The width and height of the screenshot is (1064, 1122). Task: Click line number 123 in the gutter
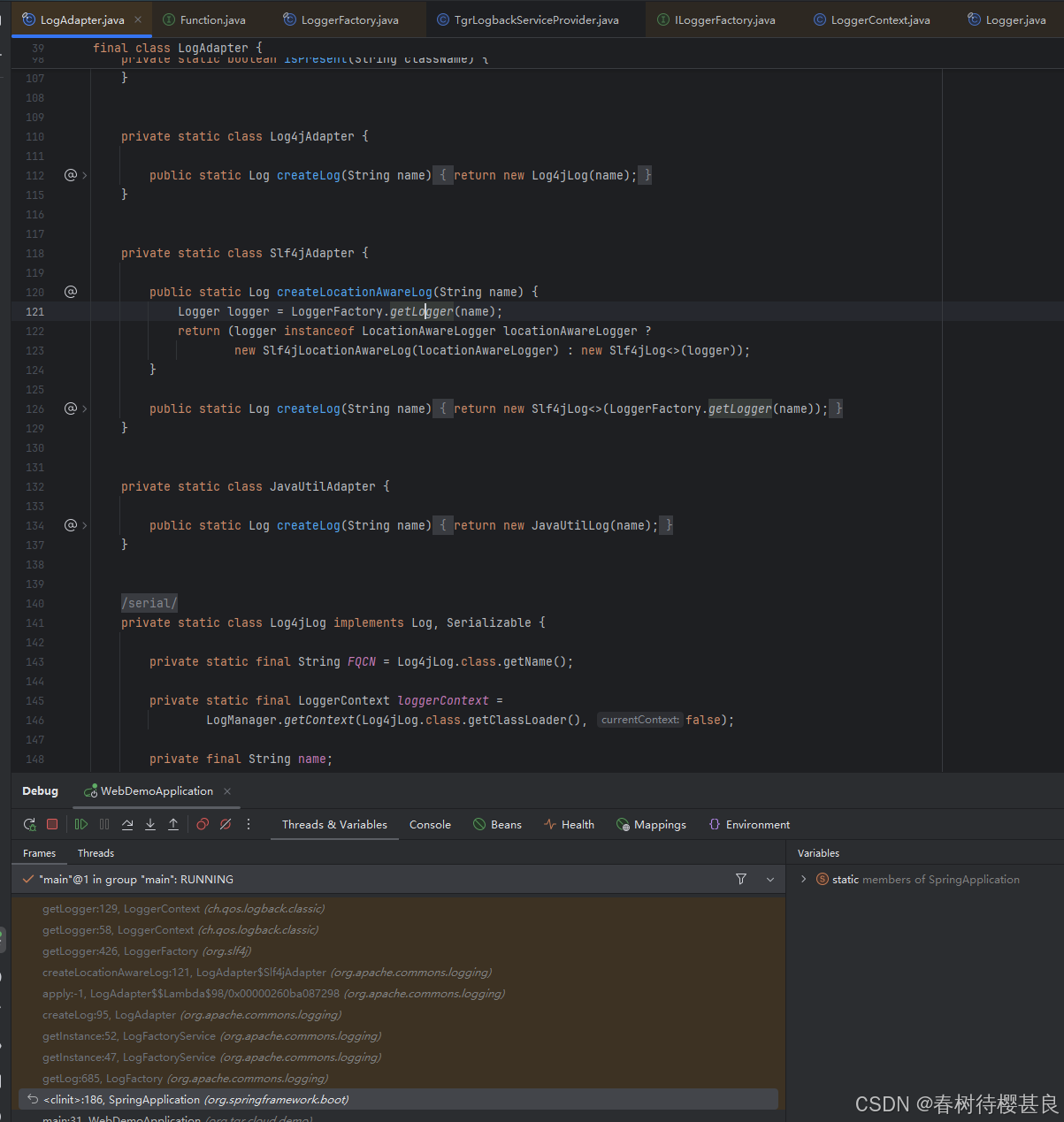tap(34, 350)
